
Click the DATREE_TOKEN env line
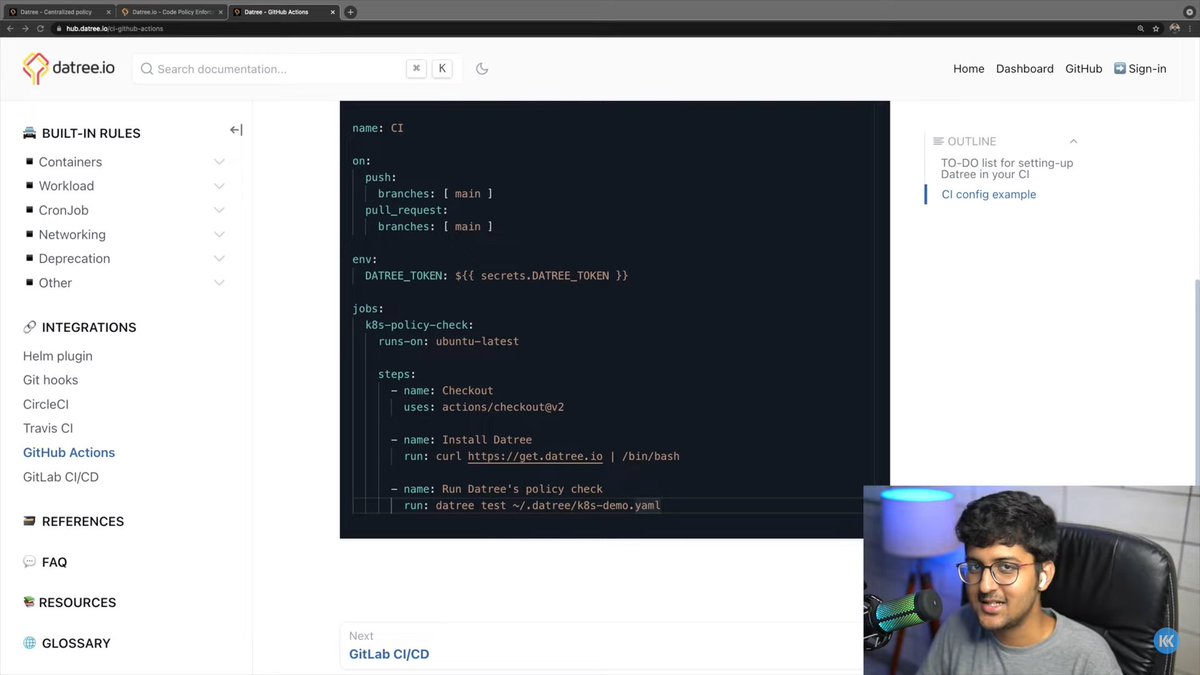coord(496,275)
